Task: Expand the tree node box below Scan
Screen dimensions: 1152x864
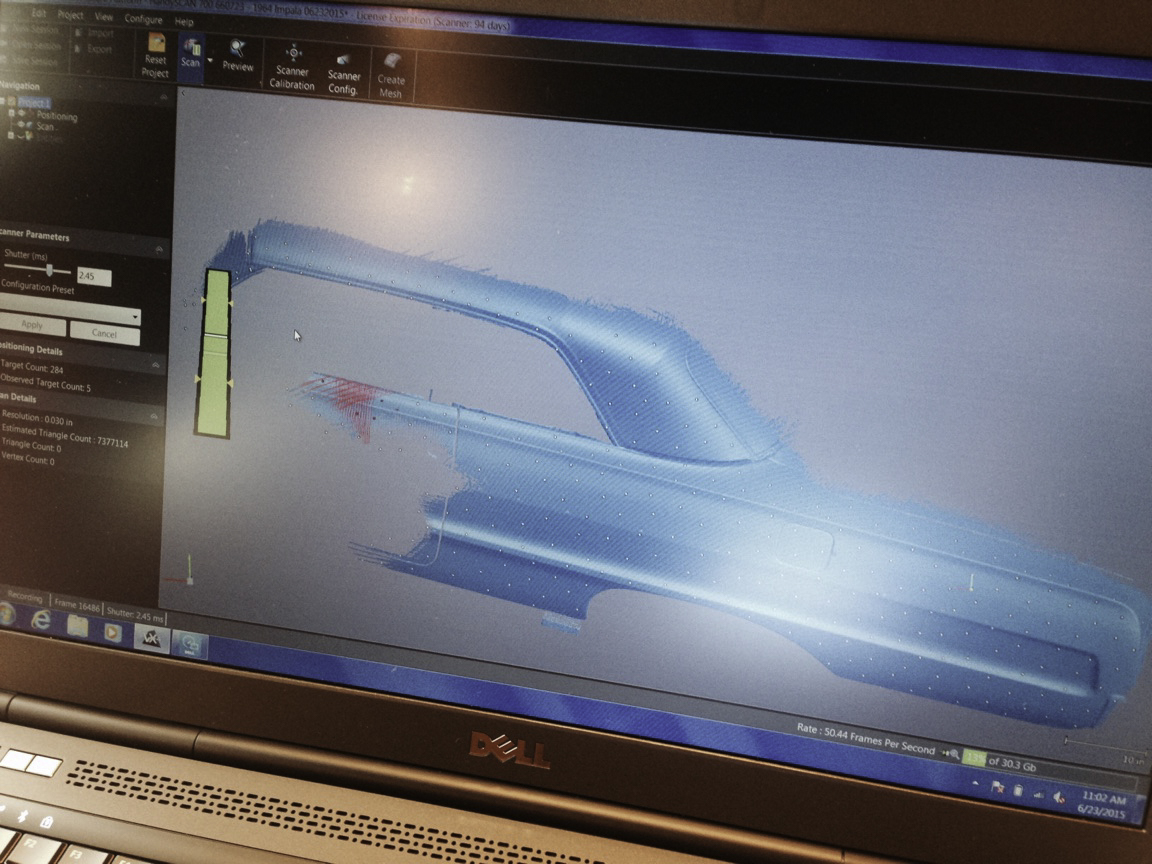Action: 10,135
